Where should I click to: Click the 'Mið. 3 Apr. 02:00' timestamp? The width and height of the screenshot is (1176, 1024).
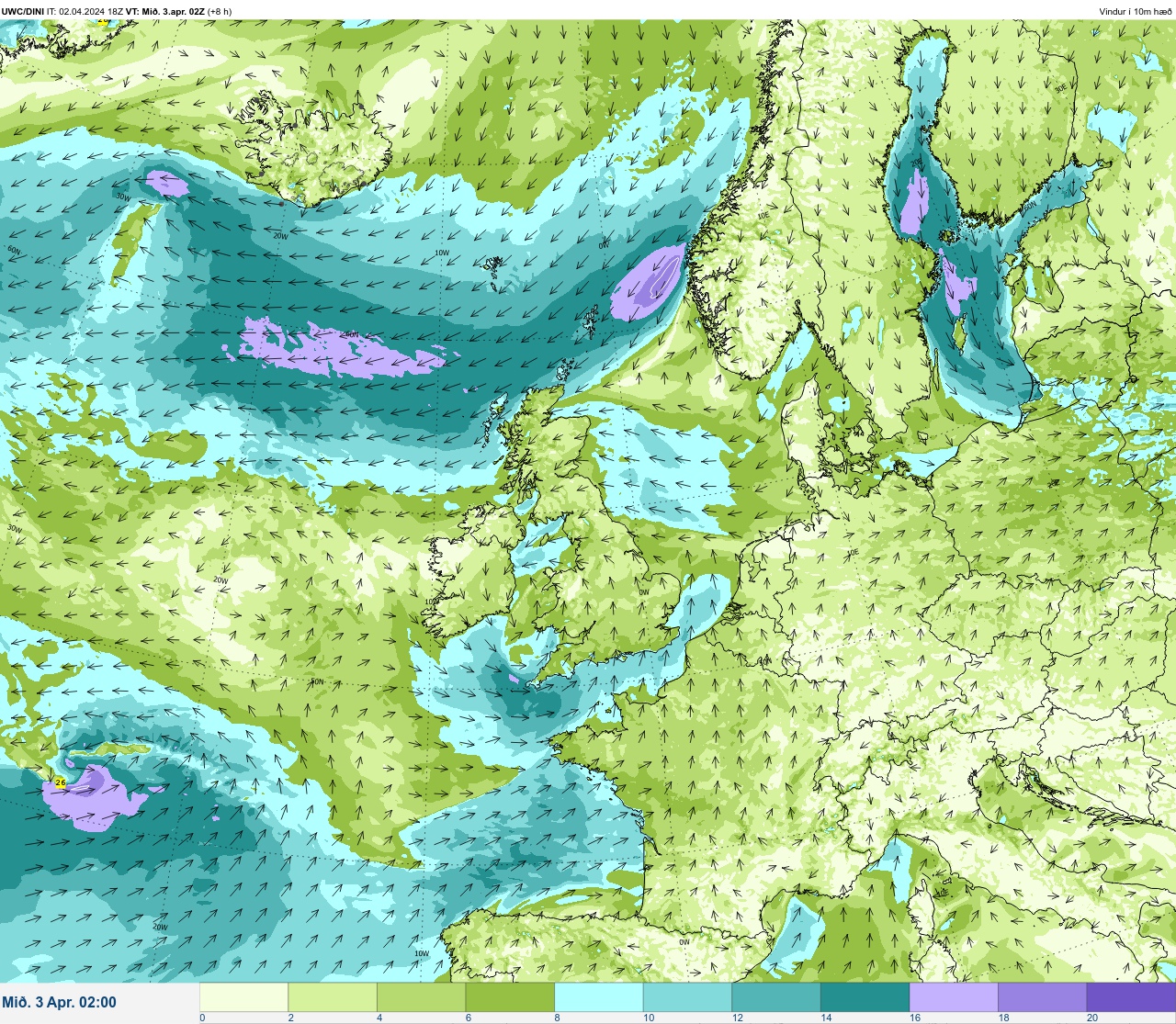pyautogui.click(x=60, y=1002)
